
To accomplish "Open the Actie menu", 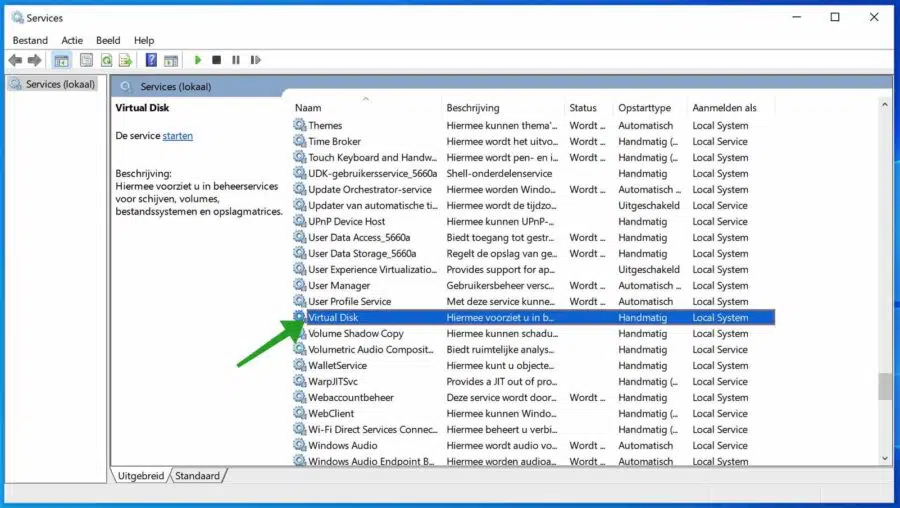I will (72, 40).
